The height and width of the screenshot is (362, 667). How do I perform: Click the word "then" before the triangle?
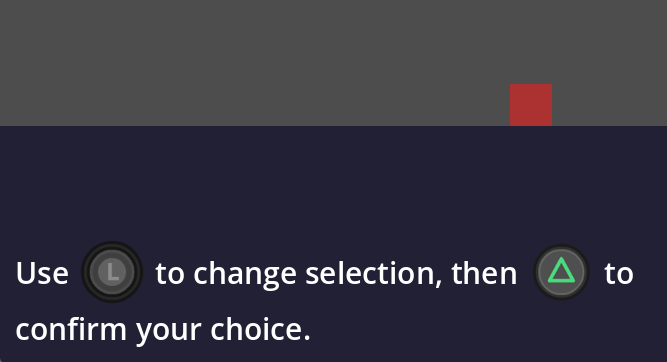[484, 273]
